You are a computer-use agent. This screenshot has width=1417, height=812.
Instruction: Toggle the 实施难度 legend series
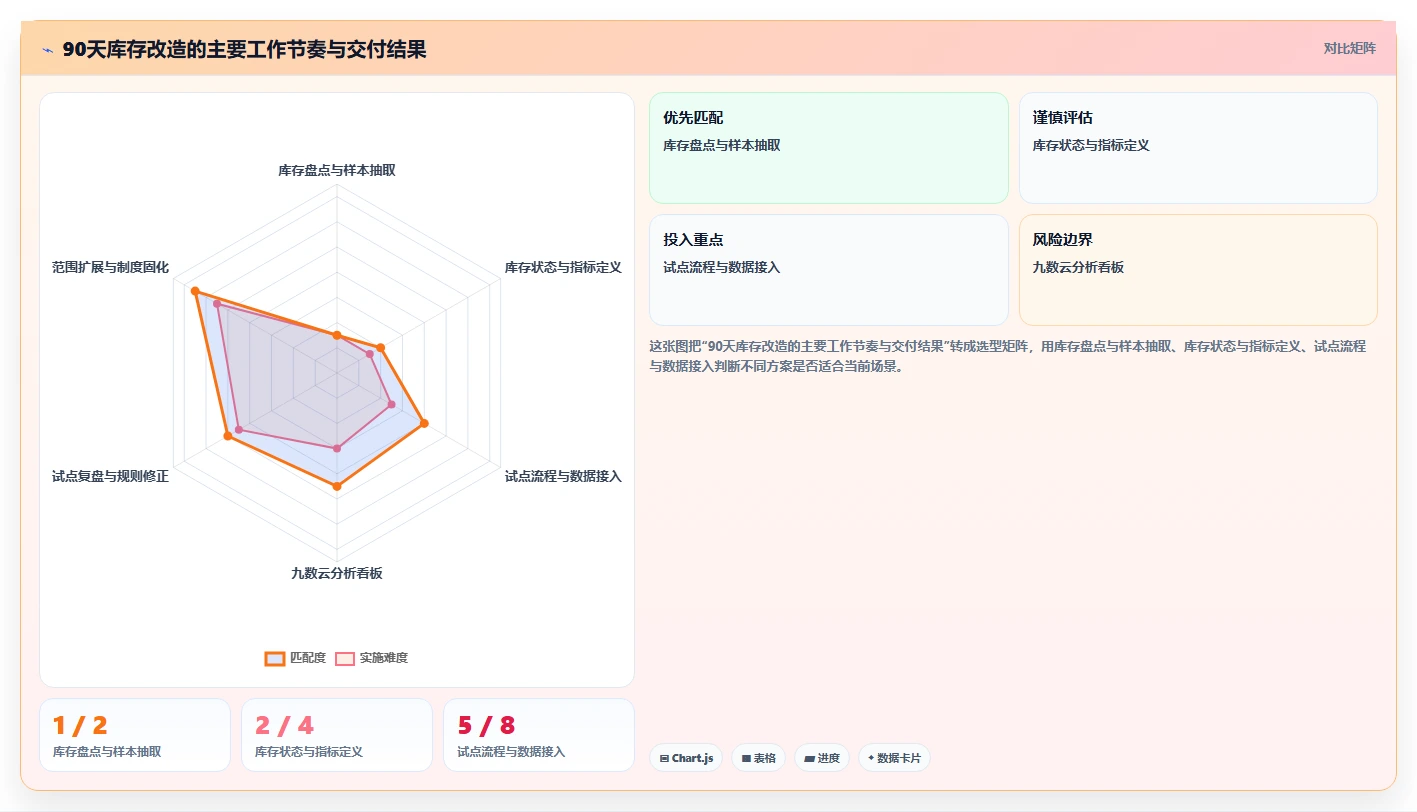[372, 658]
